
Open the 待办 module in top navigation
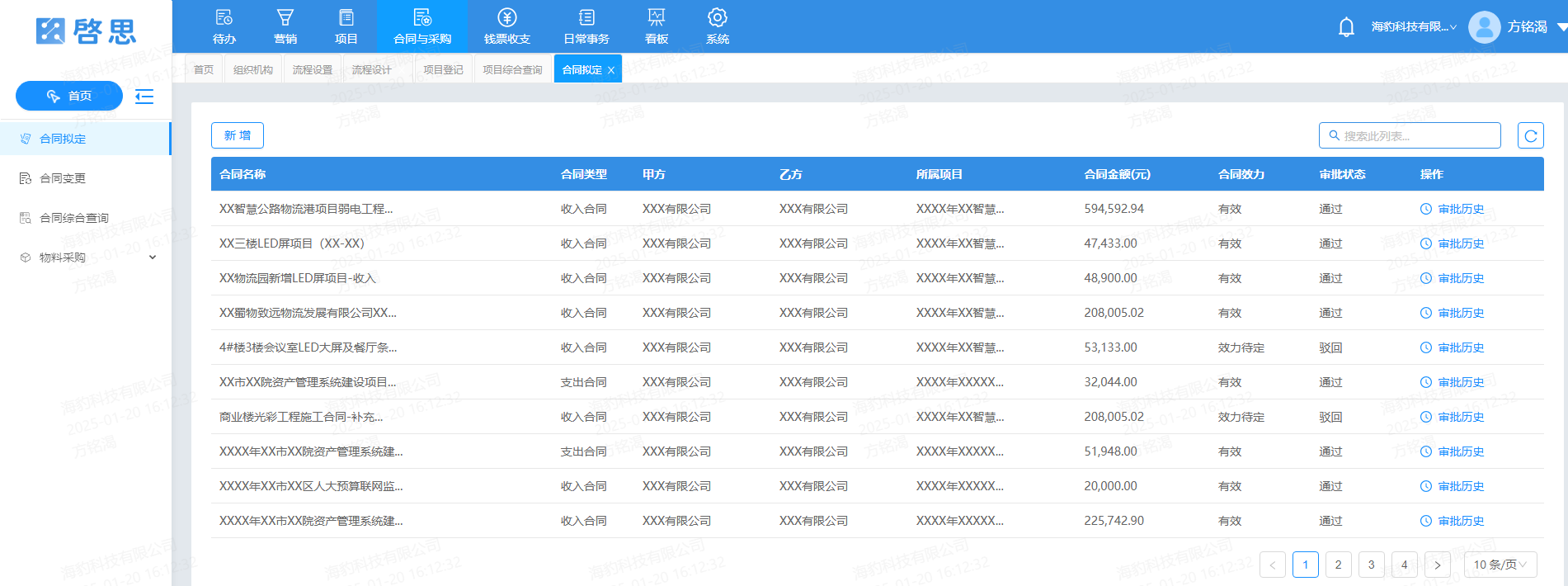pos(224,26)
